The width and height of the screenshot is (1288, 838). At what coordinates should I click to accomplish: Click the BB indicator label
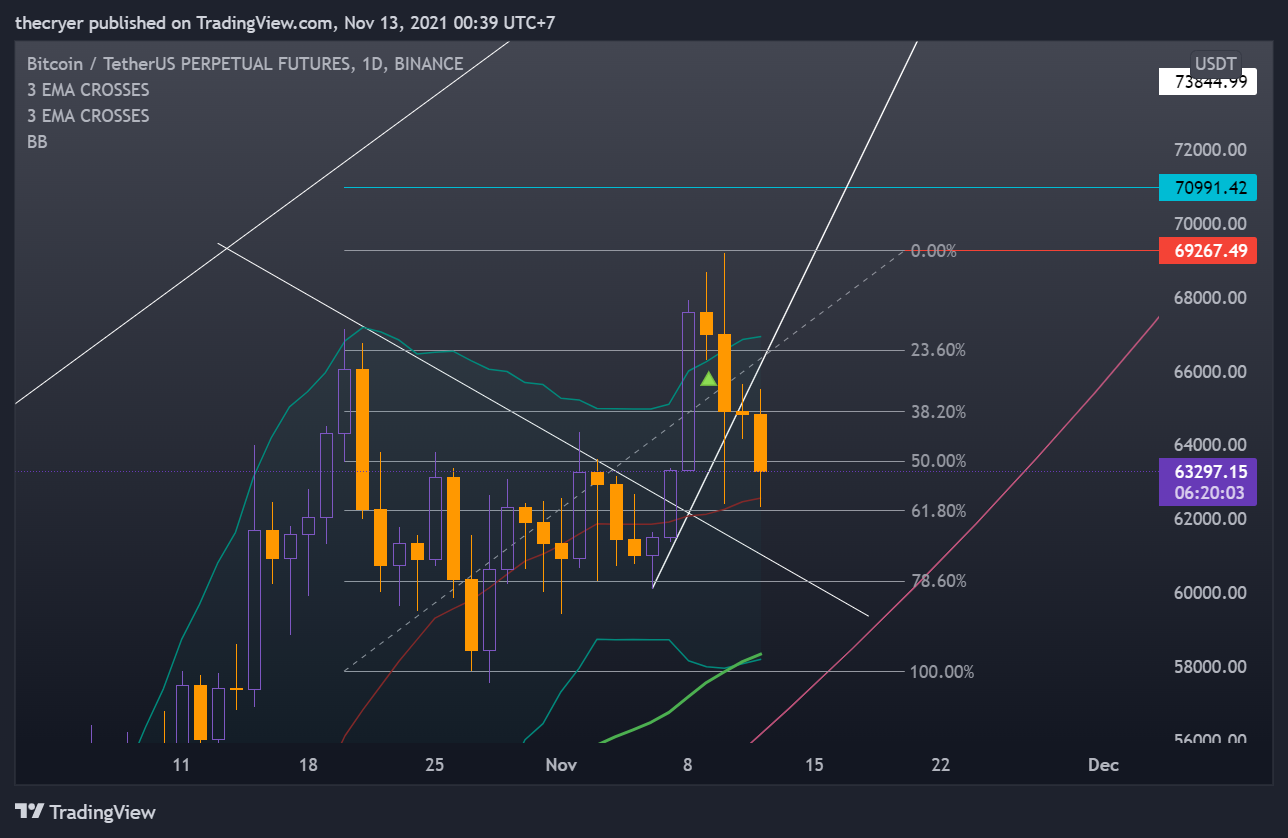pyautogui.click(x=37, y=142)
